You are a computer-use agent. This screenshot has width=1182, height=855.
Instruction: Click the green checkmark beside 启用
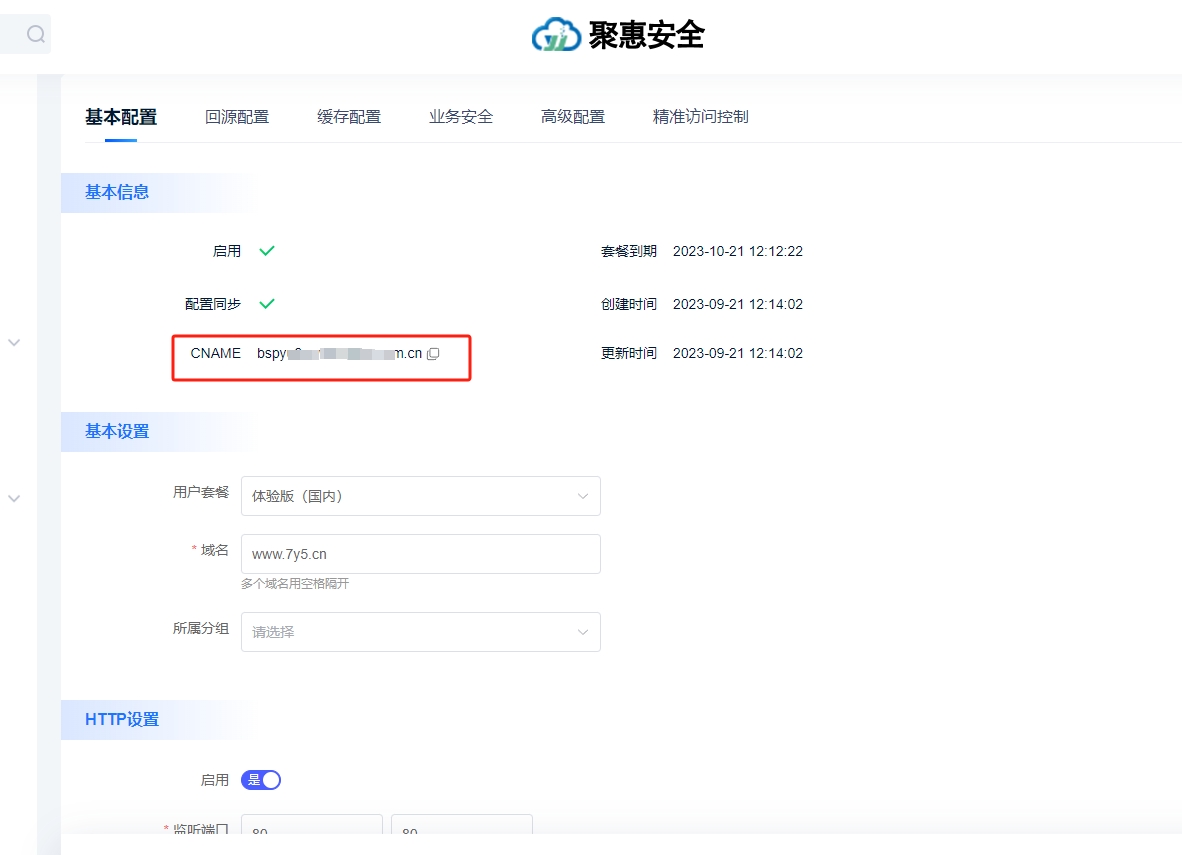tap(267, 251)
